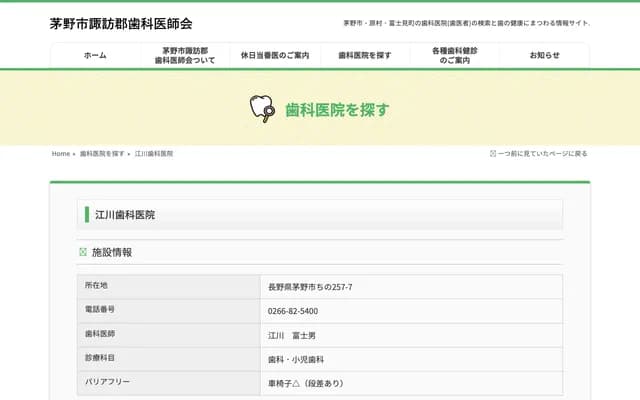Select phone number 0266-82-5400
Viewport: 640px width, 400px height.
click(293, 311)
